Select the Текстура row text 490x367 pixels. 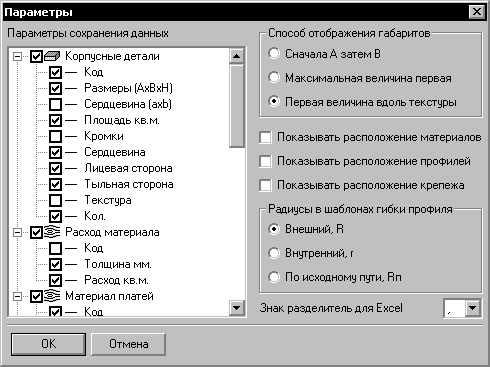tap(108, 200)
